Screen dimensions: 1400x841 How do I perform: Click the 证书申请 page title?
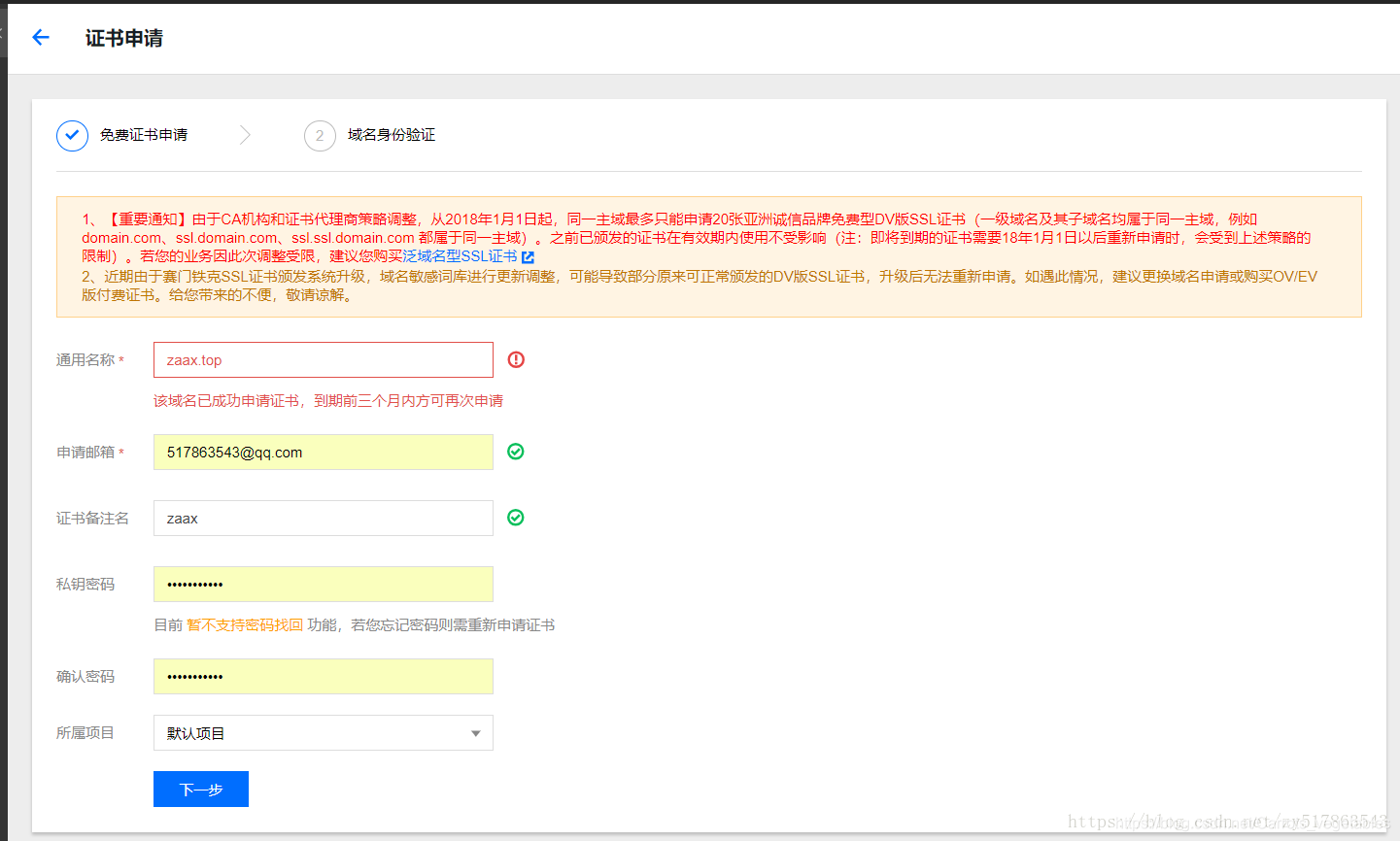(x=124, y=38)
